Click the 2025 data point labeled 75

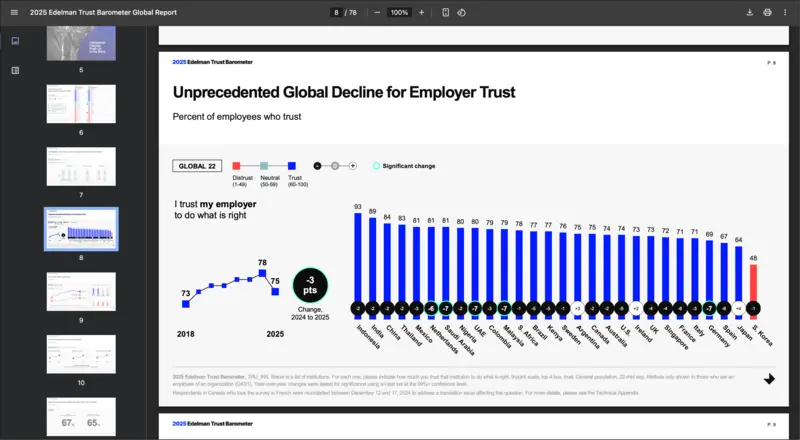click(275, 291)
